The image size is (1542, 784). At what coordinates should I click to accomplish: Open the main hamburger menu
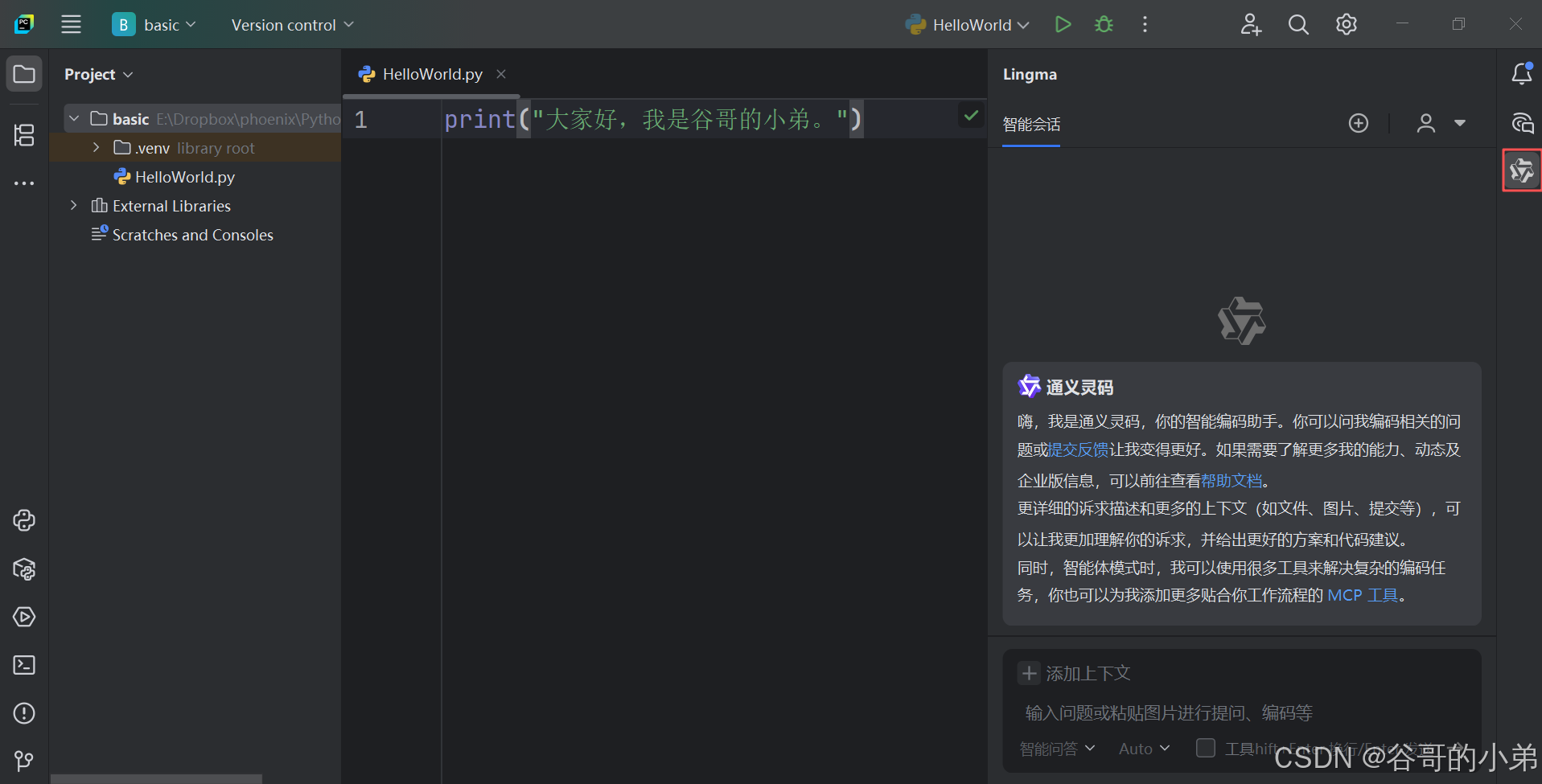tap(71, 24)
